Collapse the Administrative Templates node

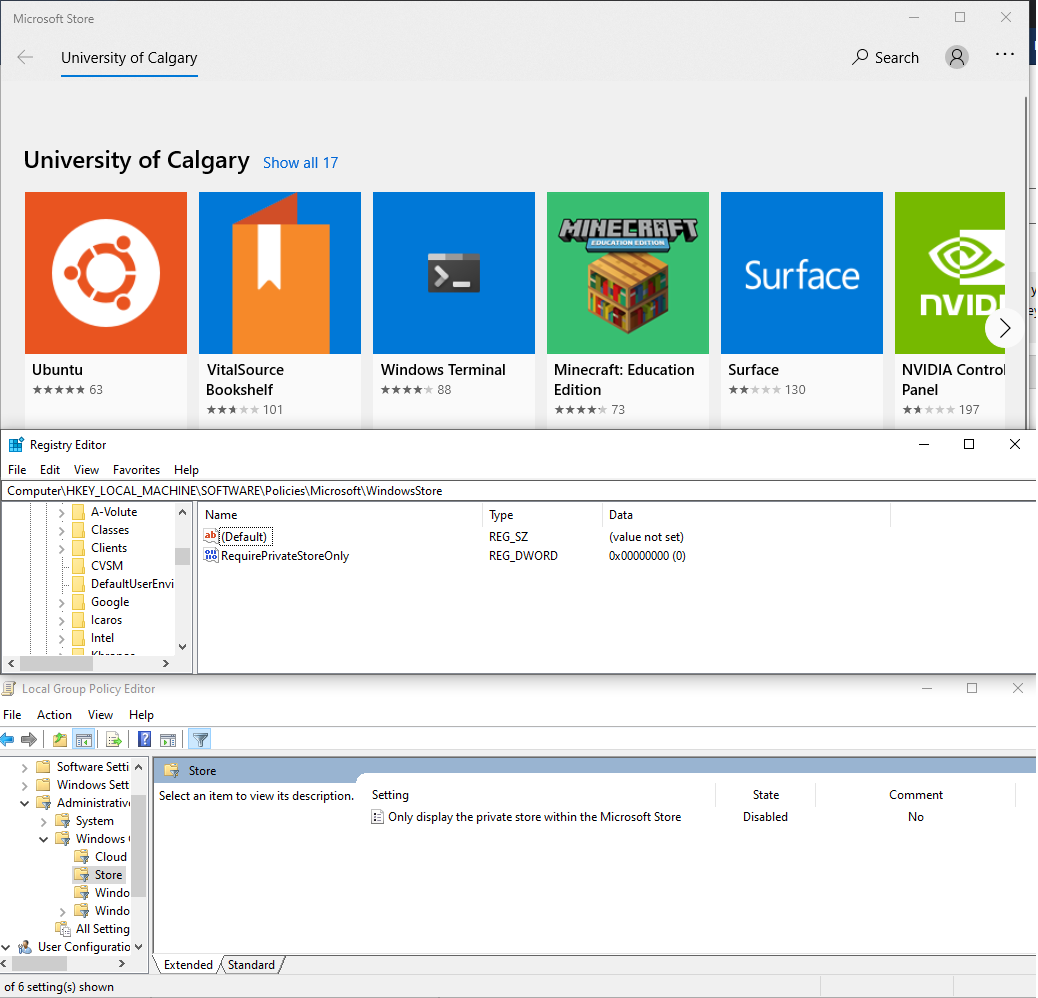pos(24,803)
